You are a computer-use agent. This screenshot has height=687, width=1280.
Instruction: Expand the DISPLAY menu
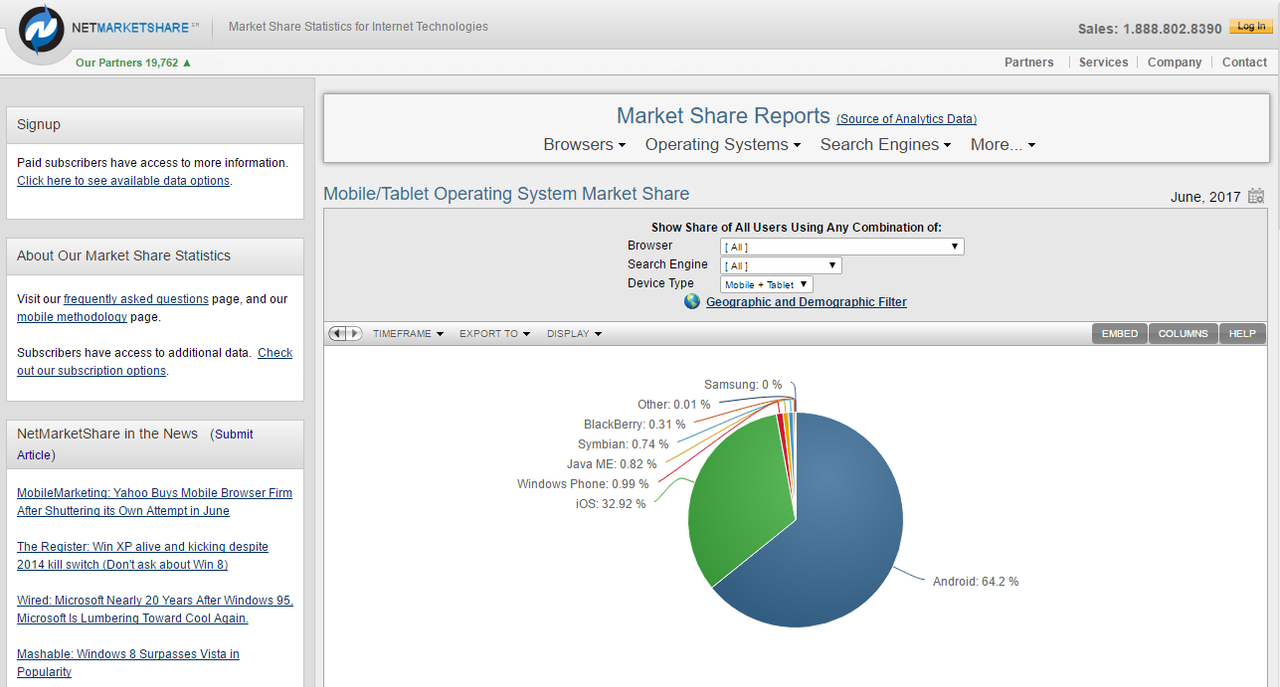click(574, 334)
